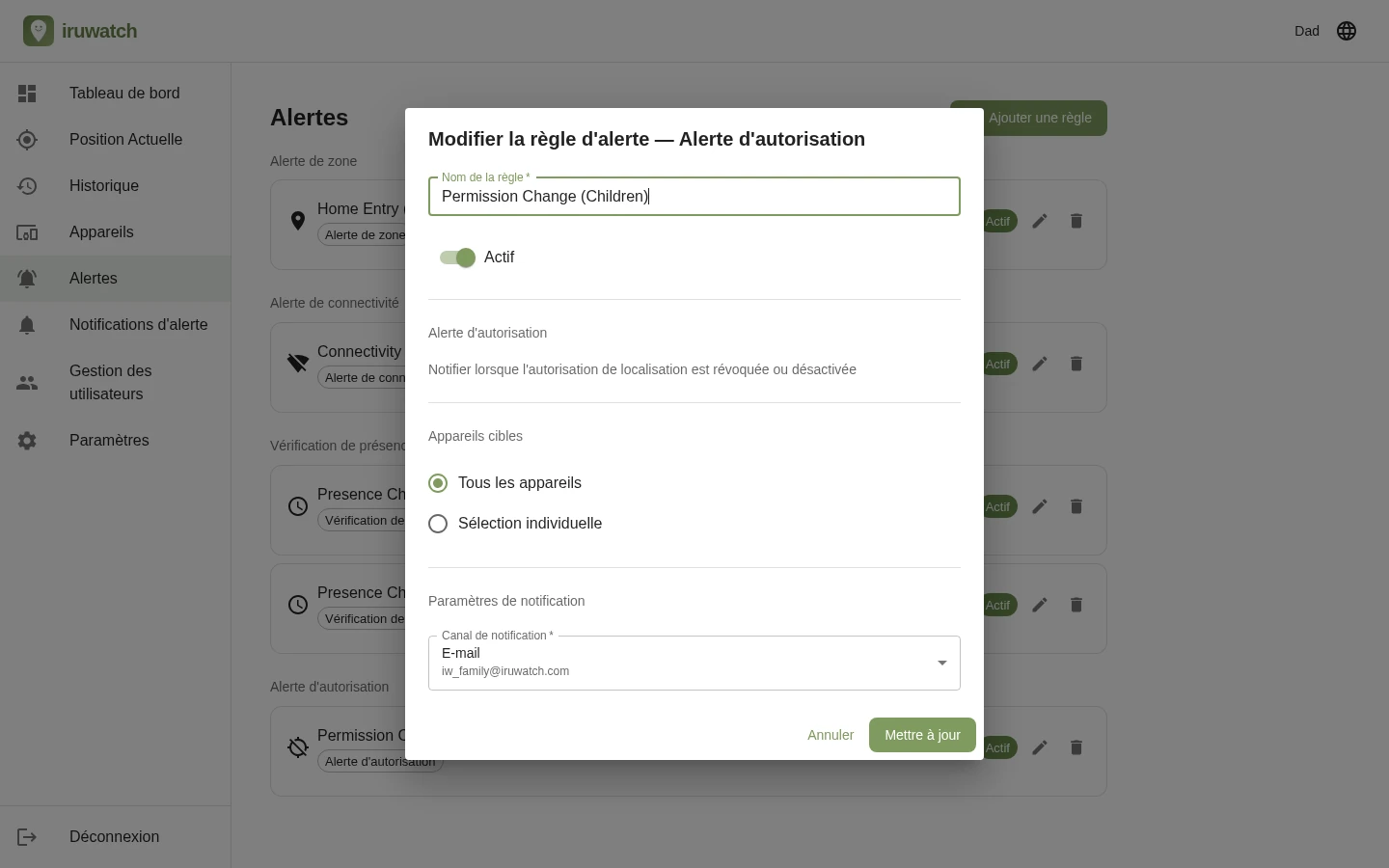This screenshot has width=1389, height=868.
Task: Open Tableau de bord dashboard icon
Action: 27,94
